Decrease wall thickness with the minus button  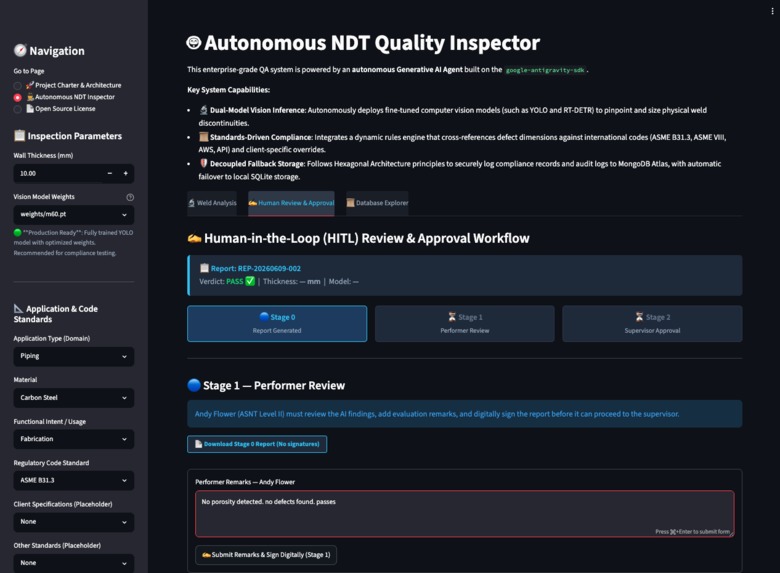tap(109, 173)
